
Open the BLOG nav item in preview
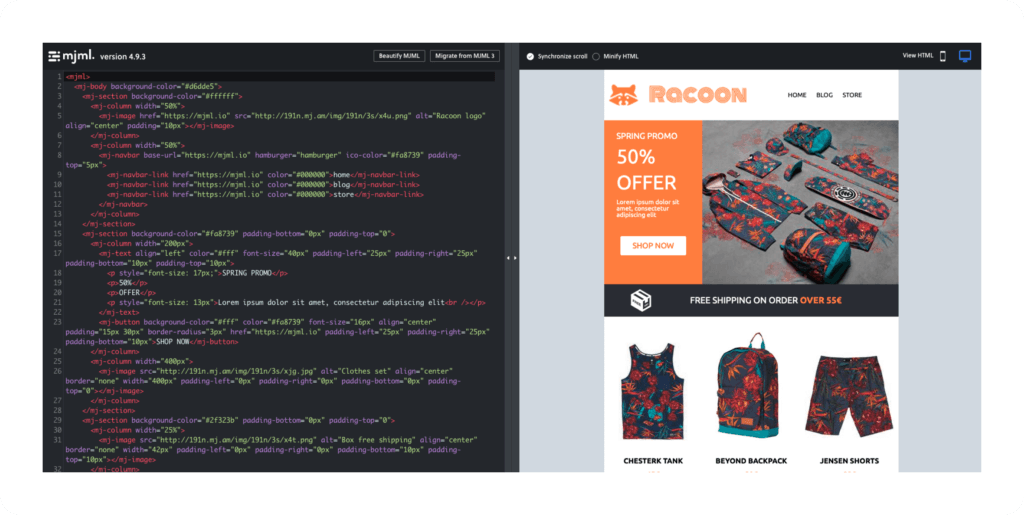click(x=824, y=95)
